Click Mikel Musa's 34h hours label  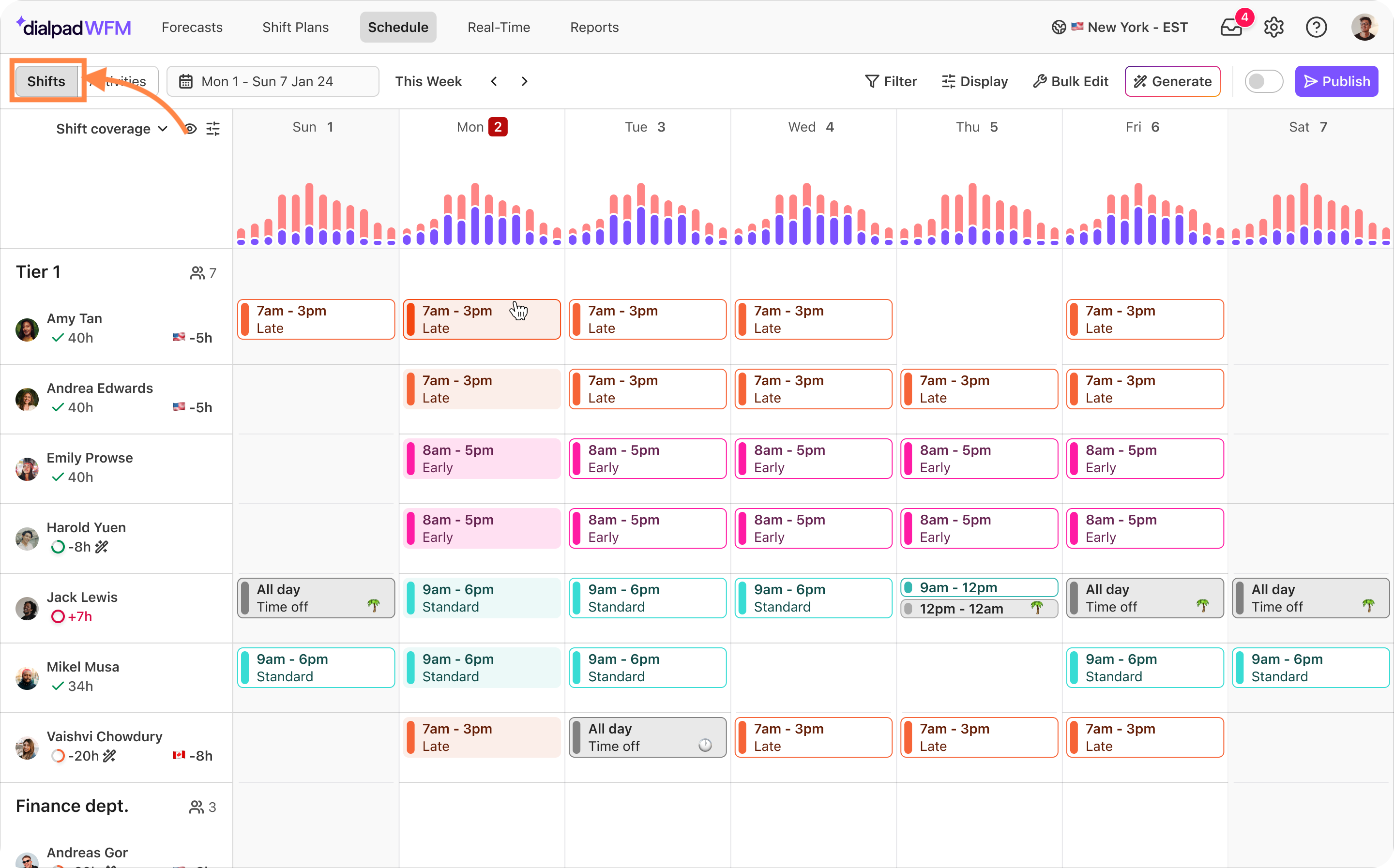80,686
